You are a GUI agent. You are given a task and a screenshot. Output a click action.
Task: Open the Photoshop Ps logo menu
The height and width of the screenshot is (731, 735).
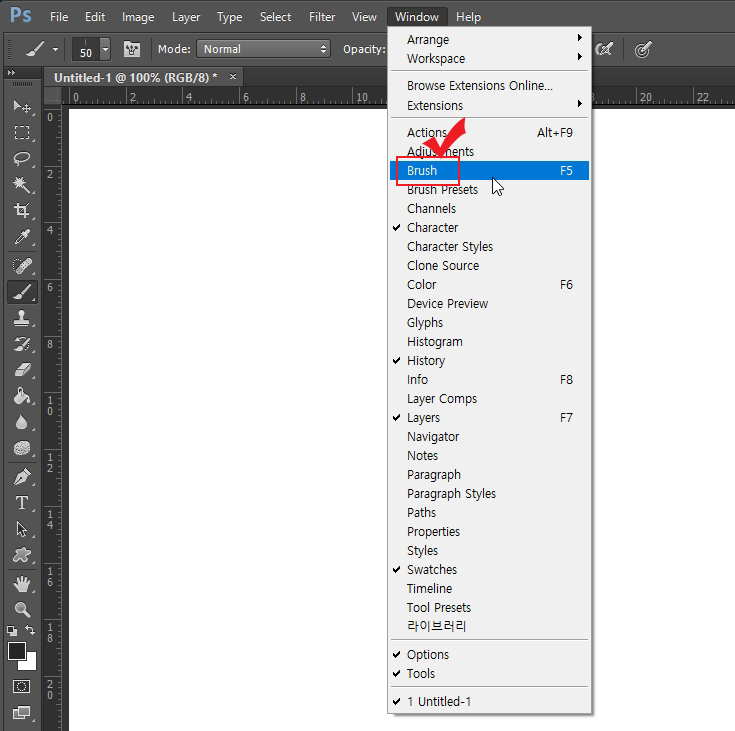coord(21,15)
